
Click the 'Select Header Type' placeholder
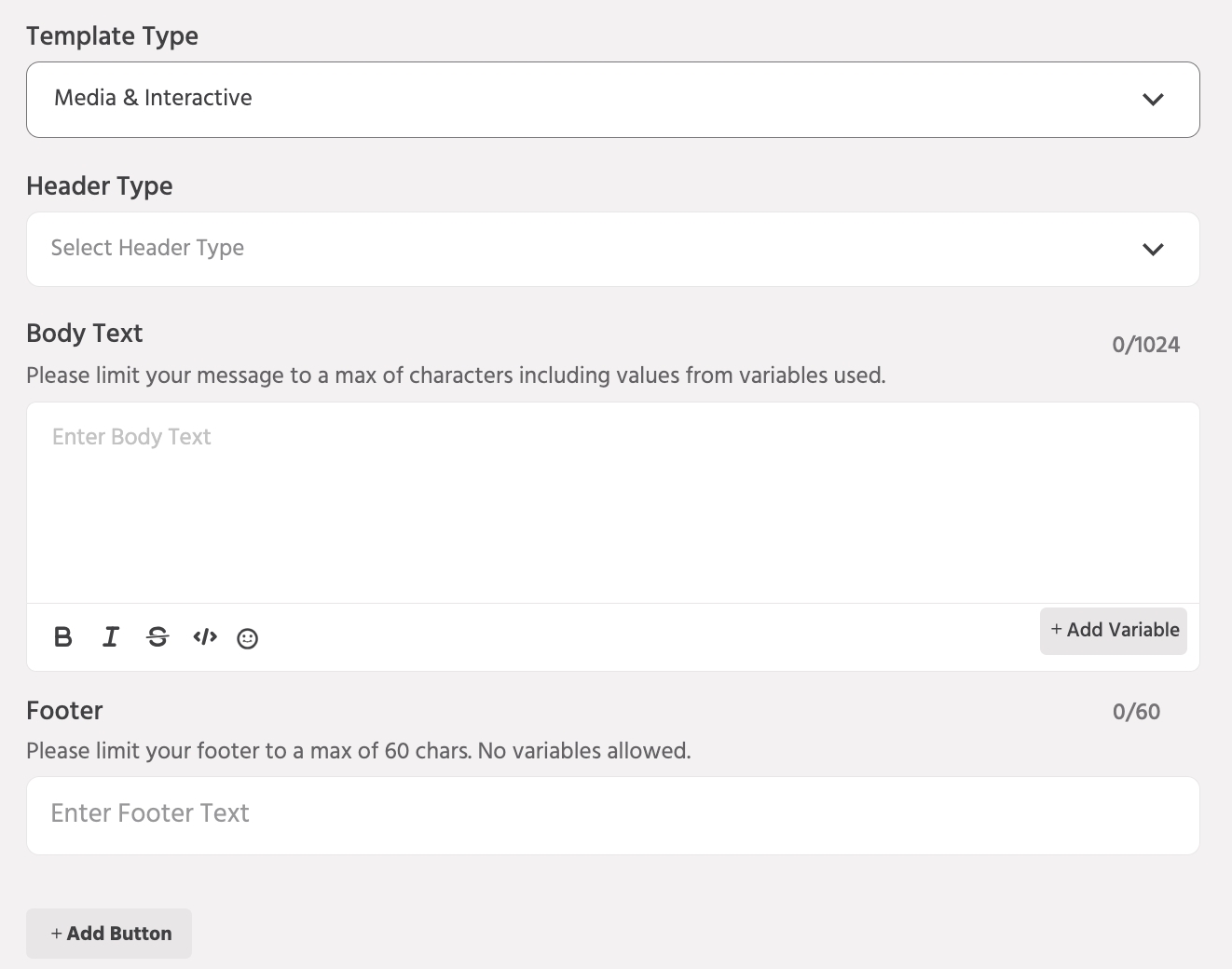click(x=146, y=248)
